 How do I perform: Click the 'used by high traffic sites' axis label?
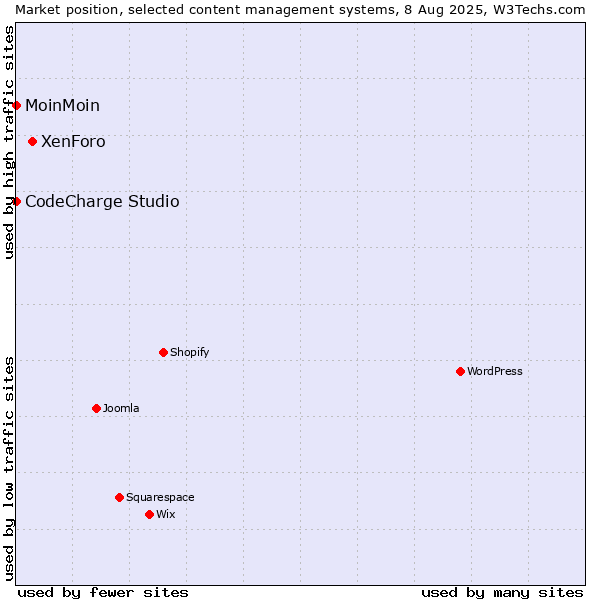click(8, 142)
